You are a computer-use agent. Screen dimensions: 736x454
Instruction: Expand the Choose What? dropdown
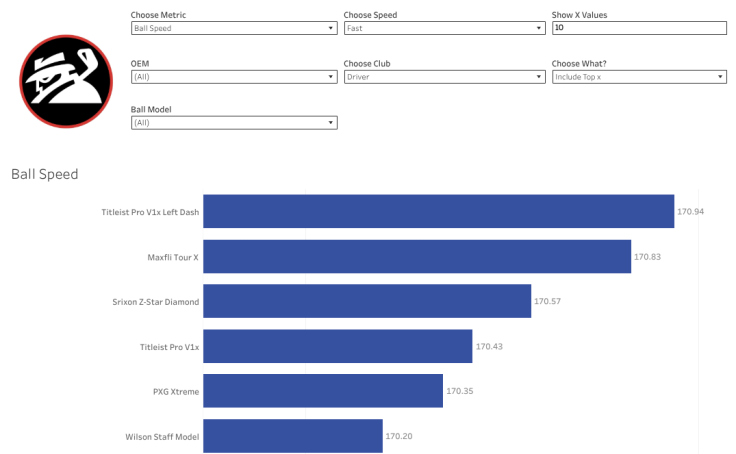638,76
